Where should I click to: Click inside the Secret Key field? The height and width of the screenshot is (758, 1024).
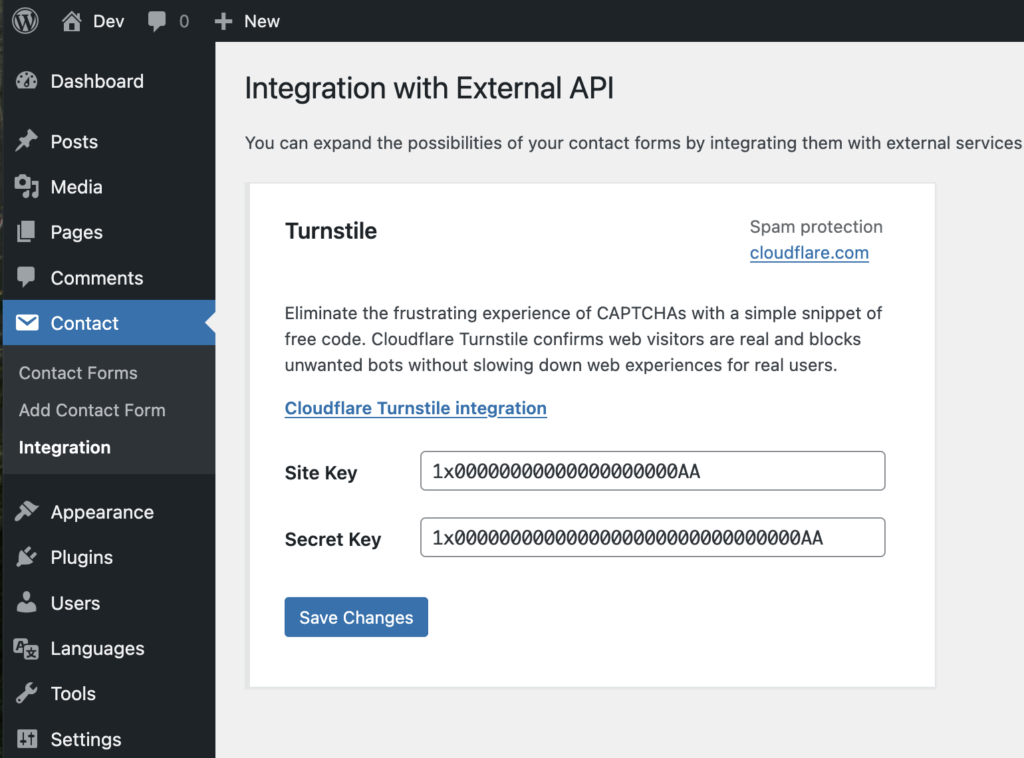(x=652, y=537)
